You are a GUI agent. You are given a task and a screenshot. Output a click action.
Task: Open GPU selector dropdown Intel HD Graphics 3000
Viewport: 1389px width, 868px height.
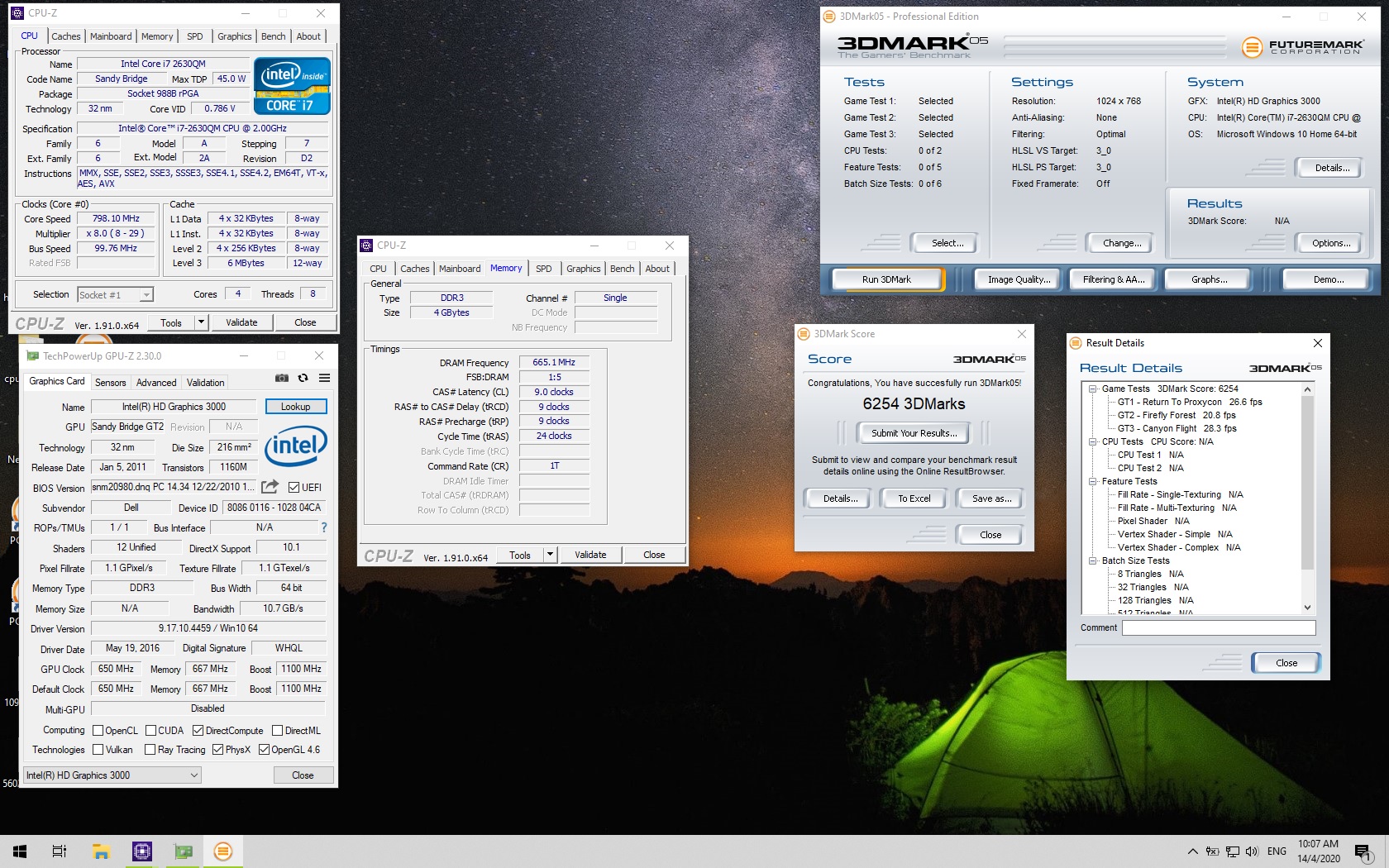click(112, 775)
